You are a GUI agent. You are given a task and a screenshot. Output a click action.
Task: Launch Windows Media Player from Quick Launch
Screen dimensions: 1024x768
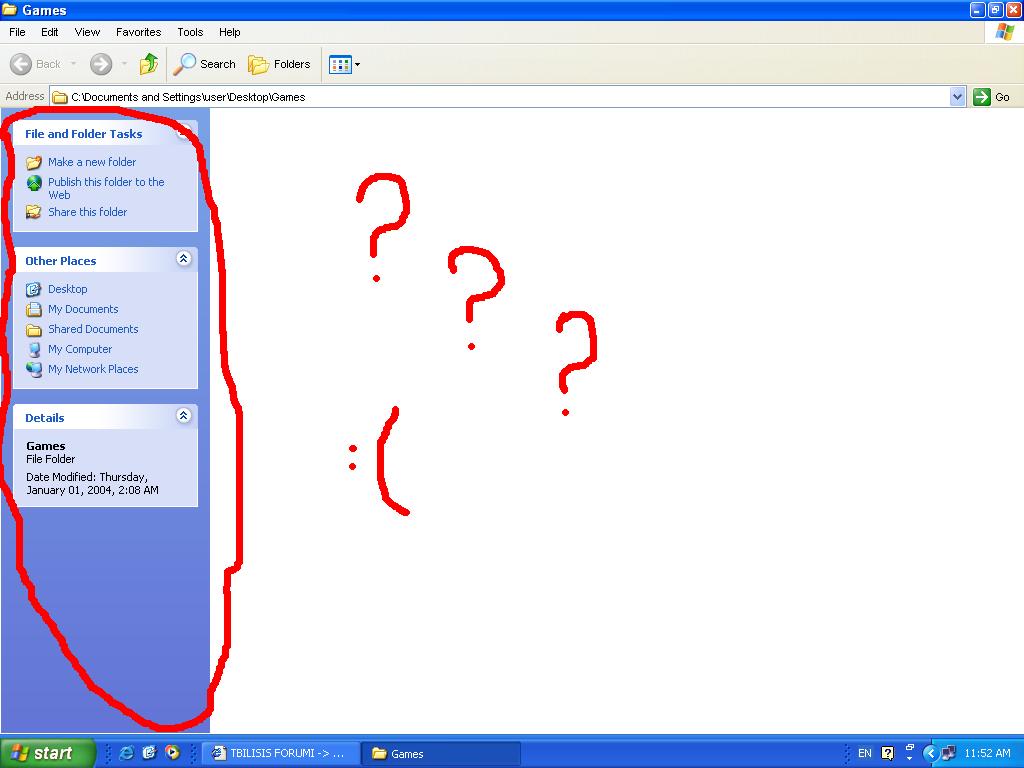click(172, 753)
